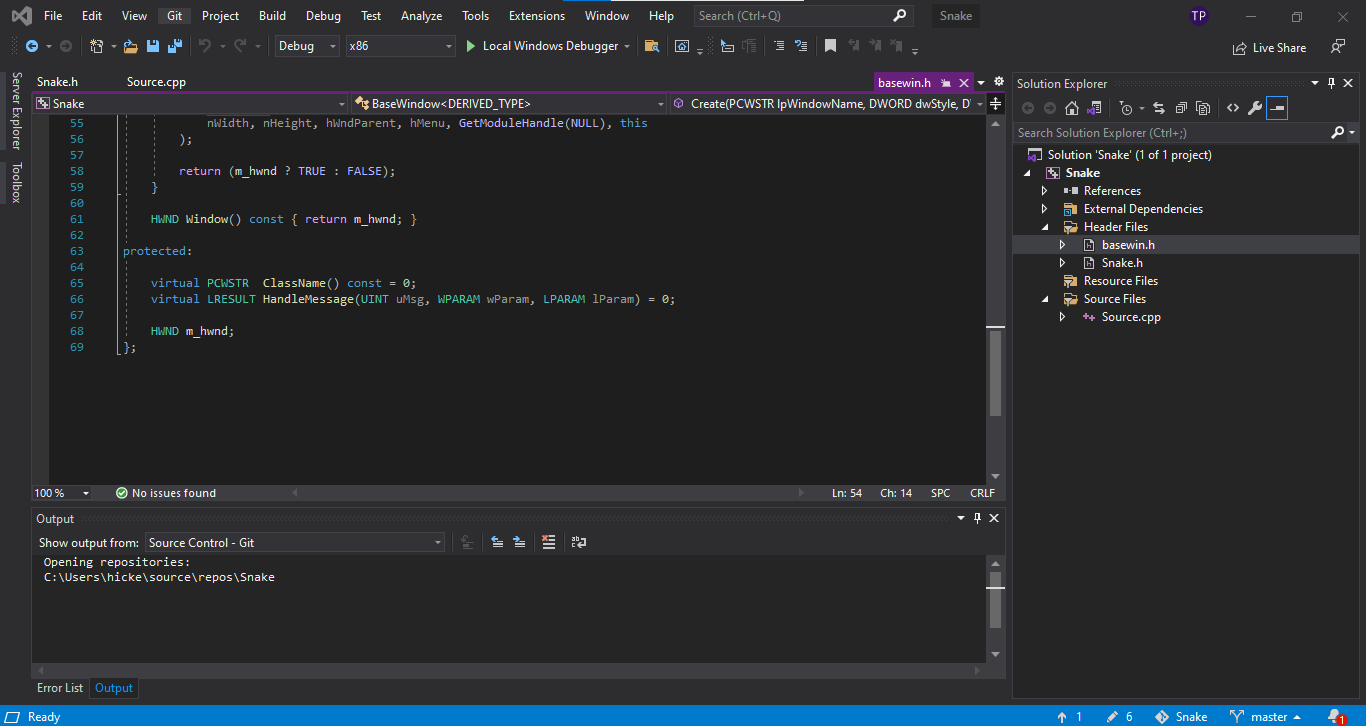Click Collapse All in Solution Explorer toolbar
The image size is (1366, 726).
point(1181,108)
